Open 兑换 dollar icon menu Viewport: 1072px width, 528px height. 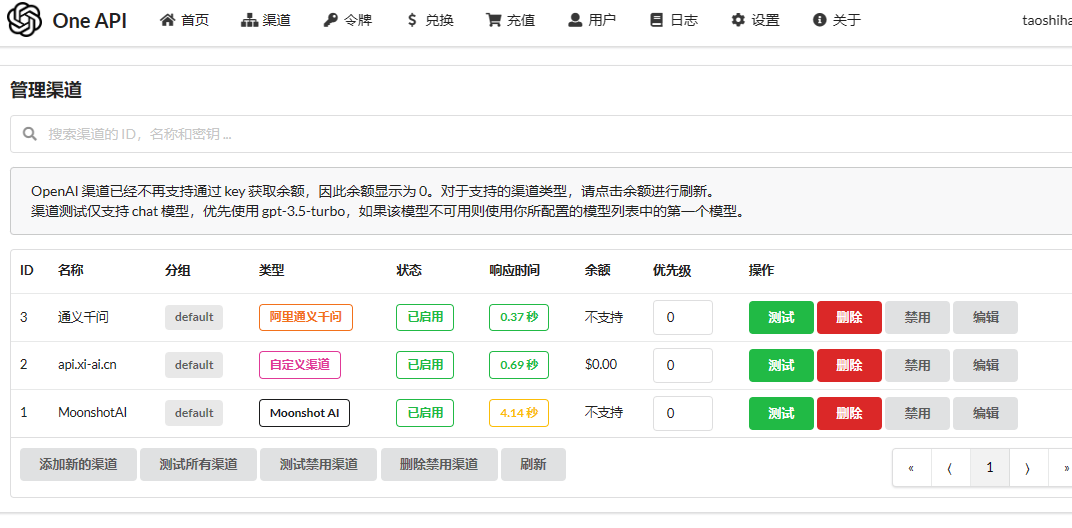[x=429, y=20]
